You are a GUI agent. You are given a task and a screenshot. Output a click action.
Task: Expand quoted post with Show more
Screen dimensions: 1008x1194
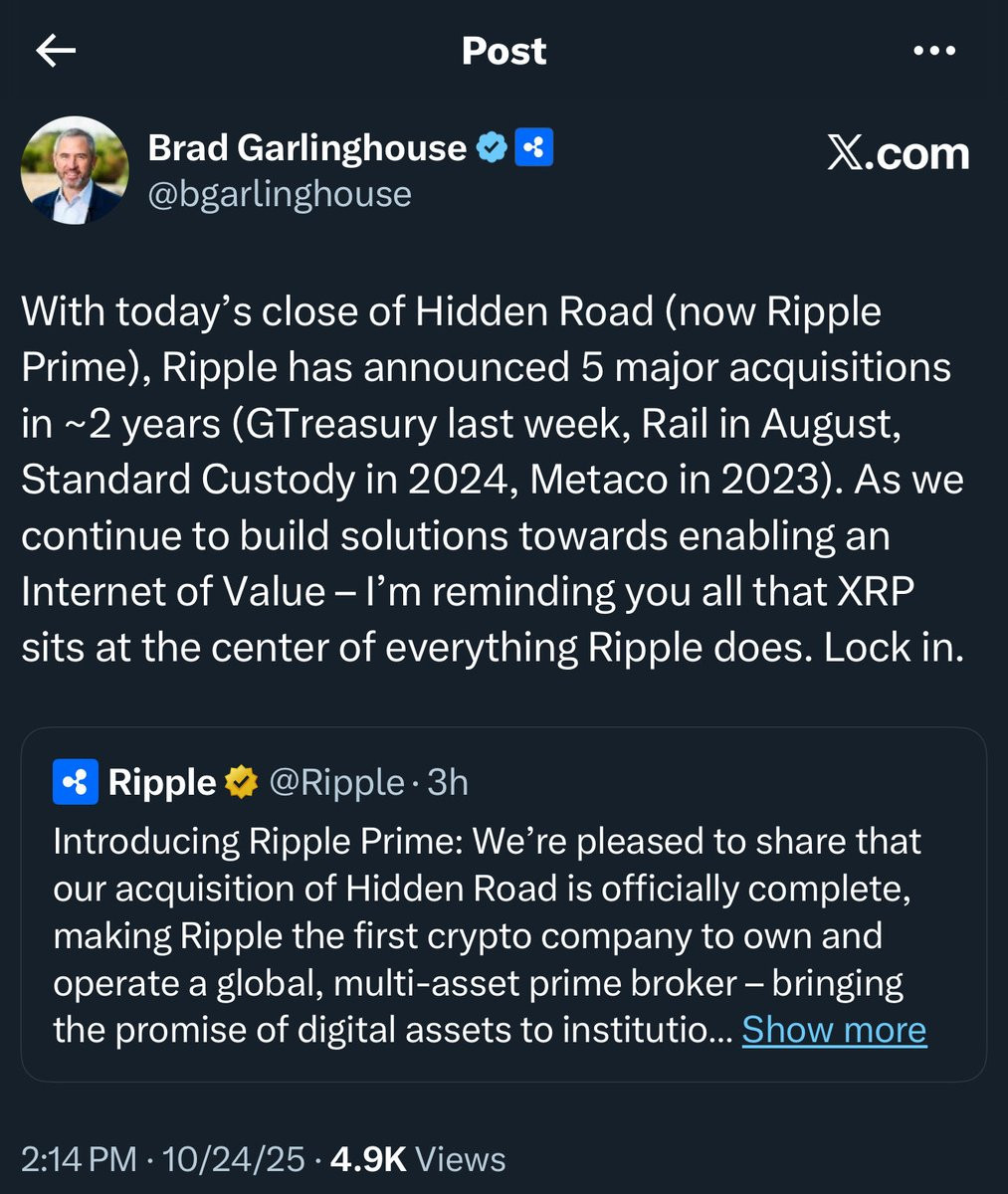[834, 1030]
